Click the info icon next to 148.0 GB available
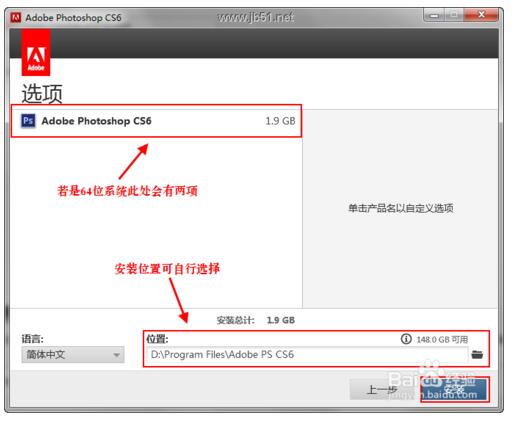The height and width of the screenshot is (425, 521). point(406,339)
